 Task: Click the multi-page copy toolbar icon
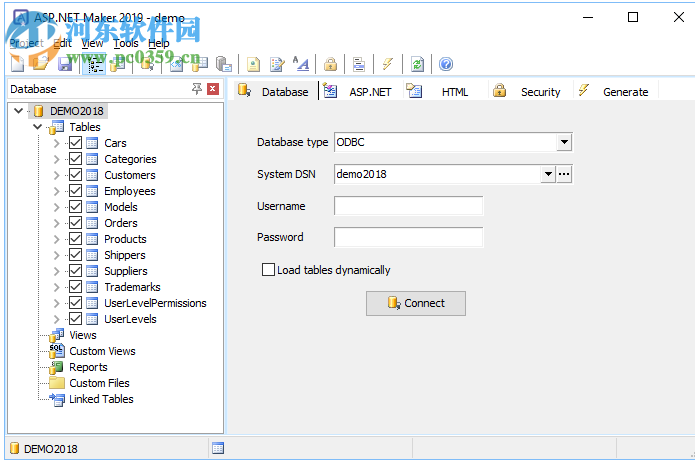pos(224,64)
